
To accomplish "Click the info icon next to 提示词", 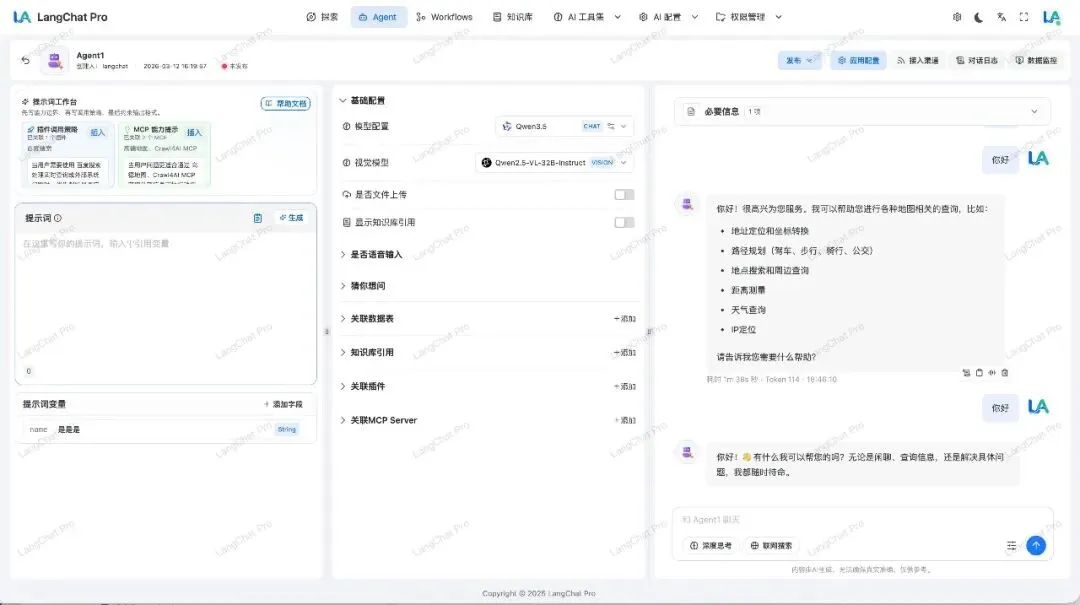I will click(58, 218).
